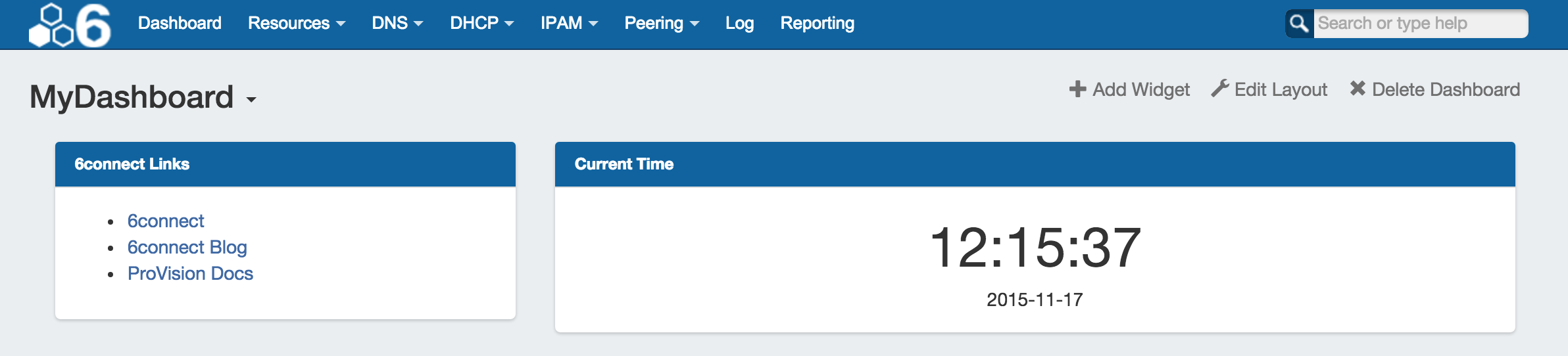Click the 6connect Links widget header
Viewport: 1568px width, 356px height.
285,164
